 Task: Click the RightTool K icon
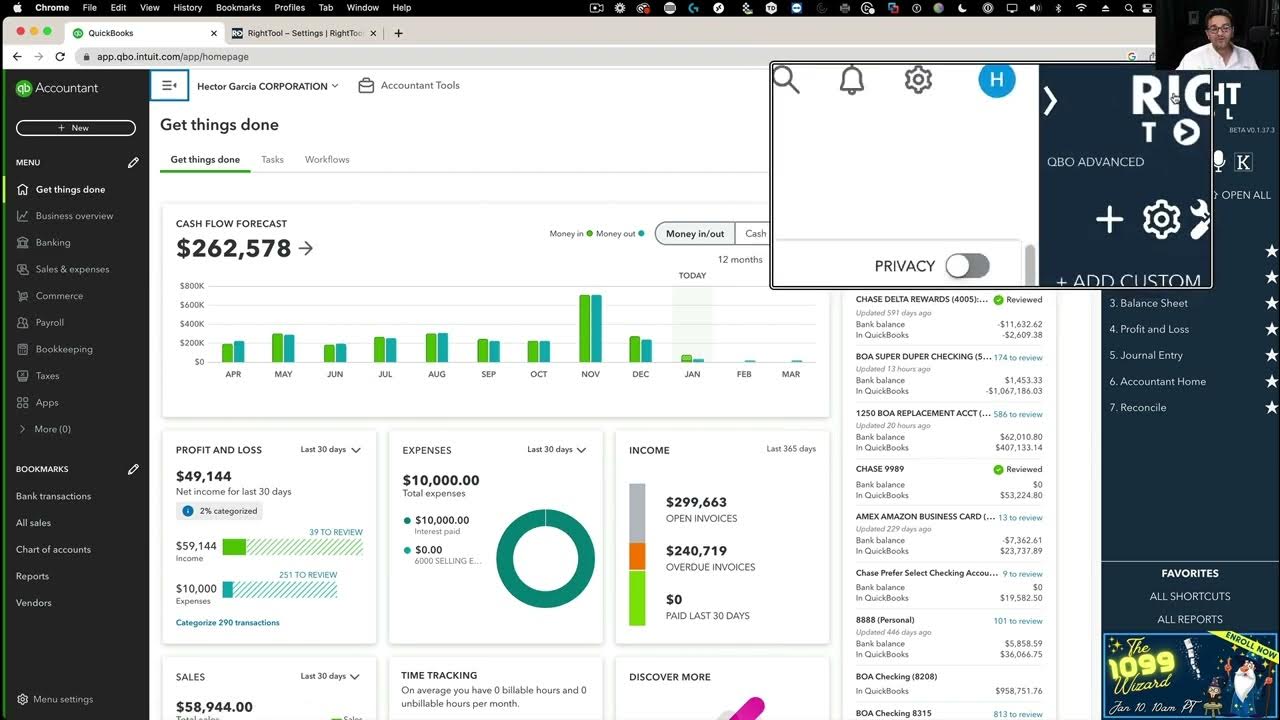click(x=1243, y=162)
